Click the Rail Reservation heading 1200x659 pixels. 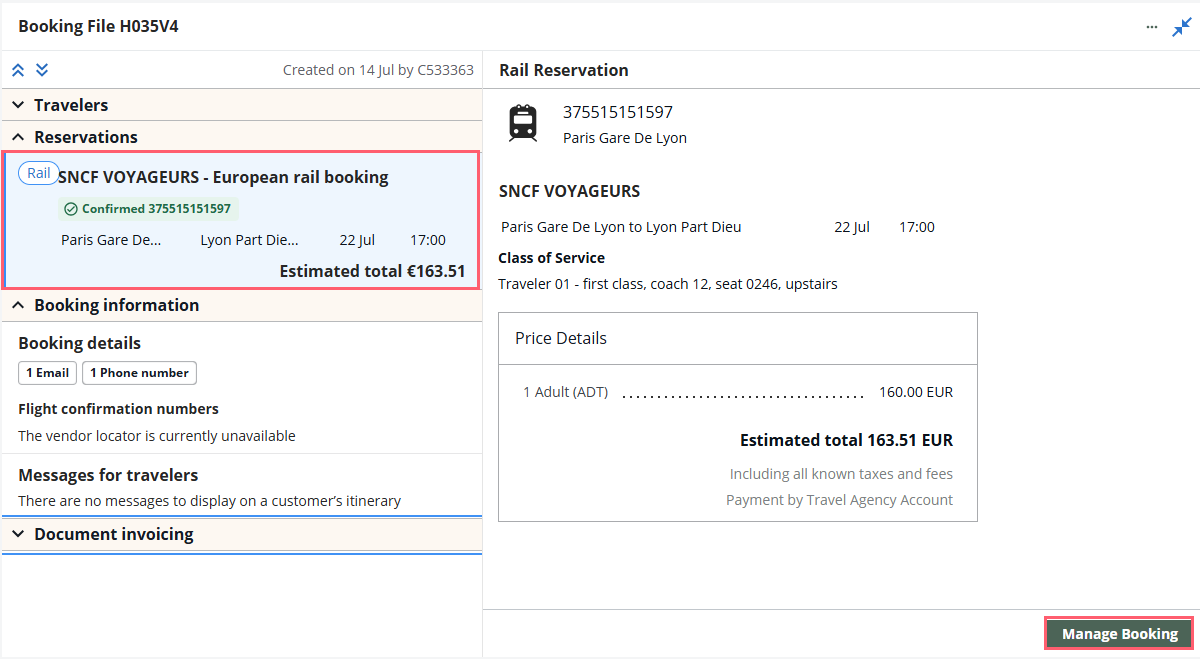[564, 70]
